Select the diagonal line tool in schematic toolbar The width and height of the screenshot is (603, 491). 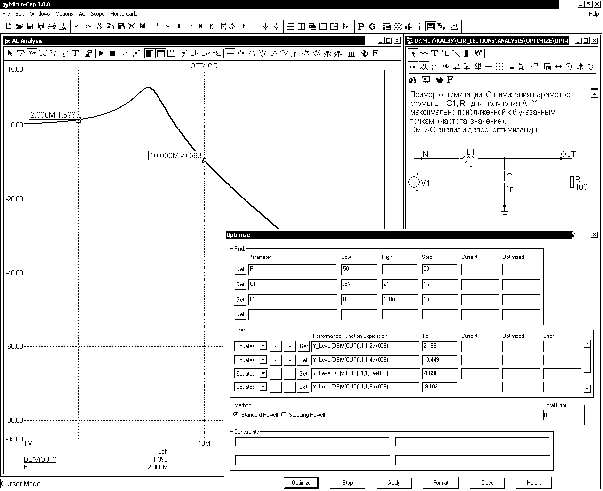456,53
